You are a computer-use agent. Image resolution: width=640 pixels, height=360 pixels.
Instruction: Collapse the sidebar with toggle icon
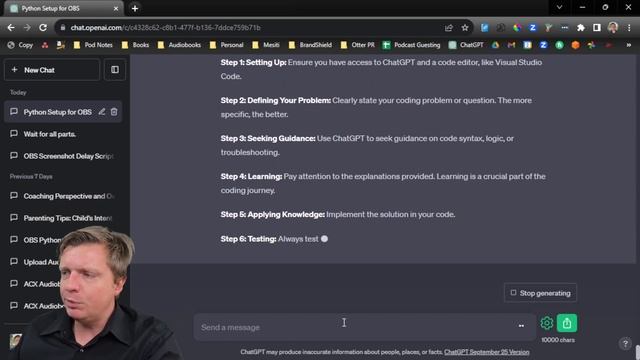pos(115,70)
